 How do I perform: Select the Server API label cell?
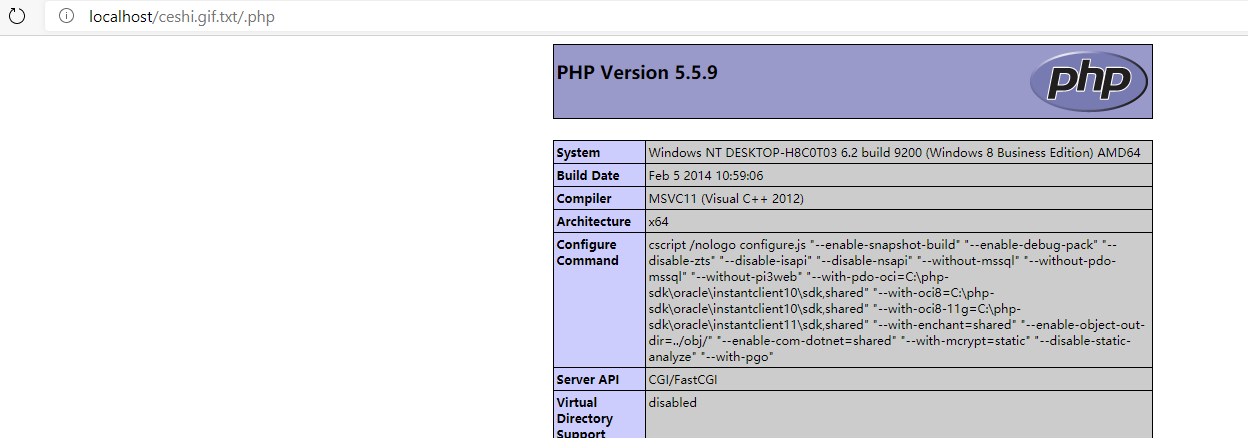coord(599,379)
